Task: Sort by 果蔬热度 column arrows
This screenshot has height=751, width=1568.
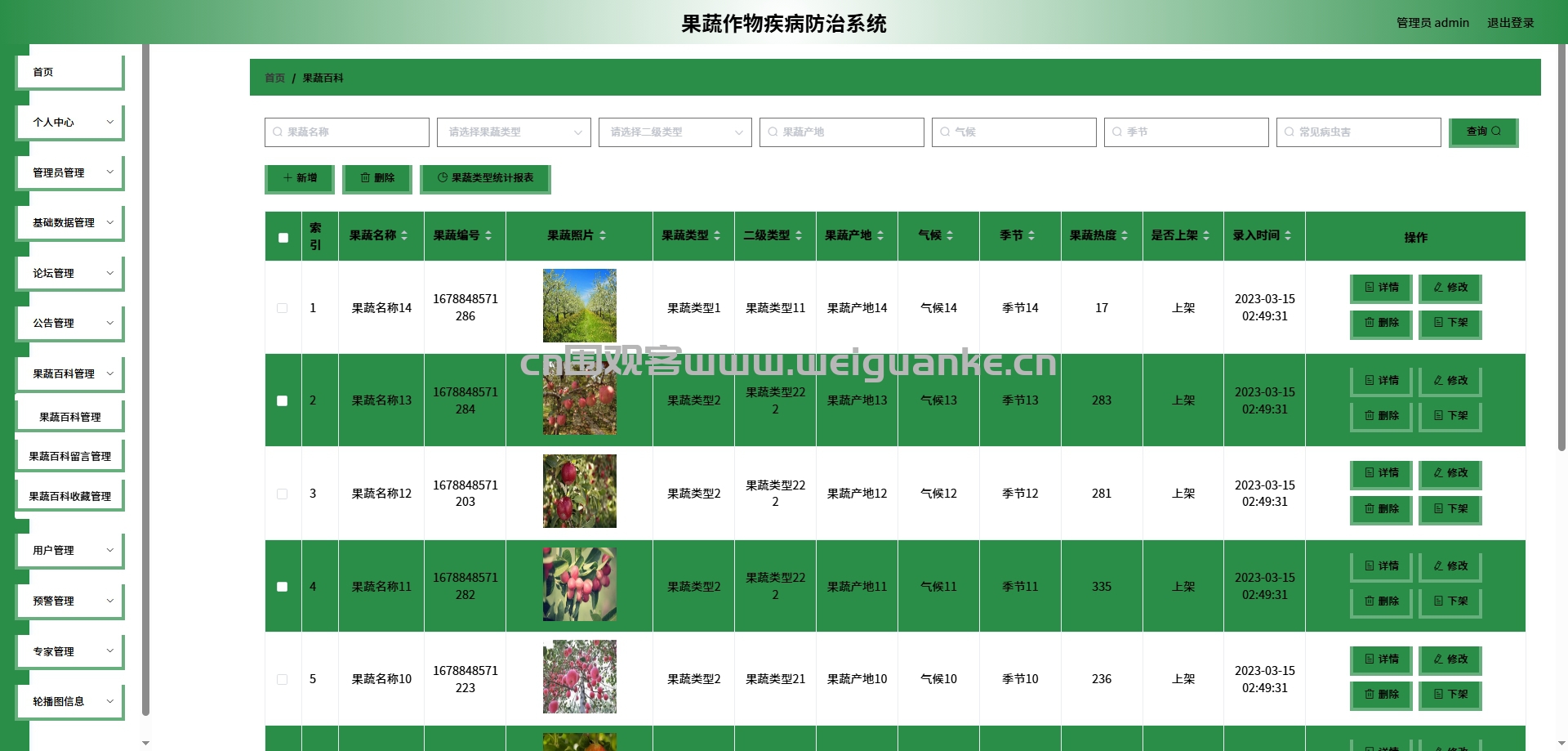Action: pos(1125,235)
